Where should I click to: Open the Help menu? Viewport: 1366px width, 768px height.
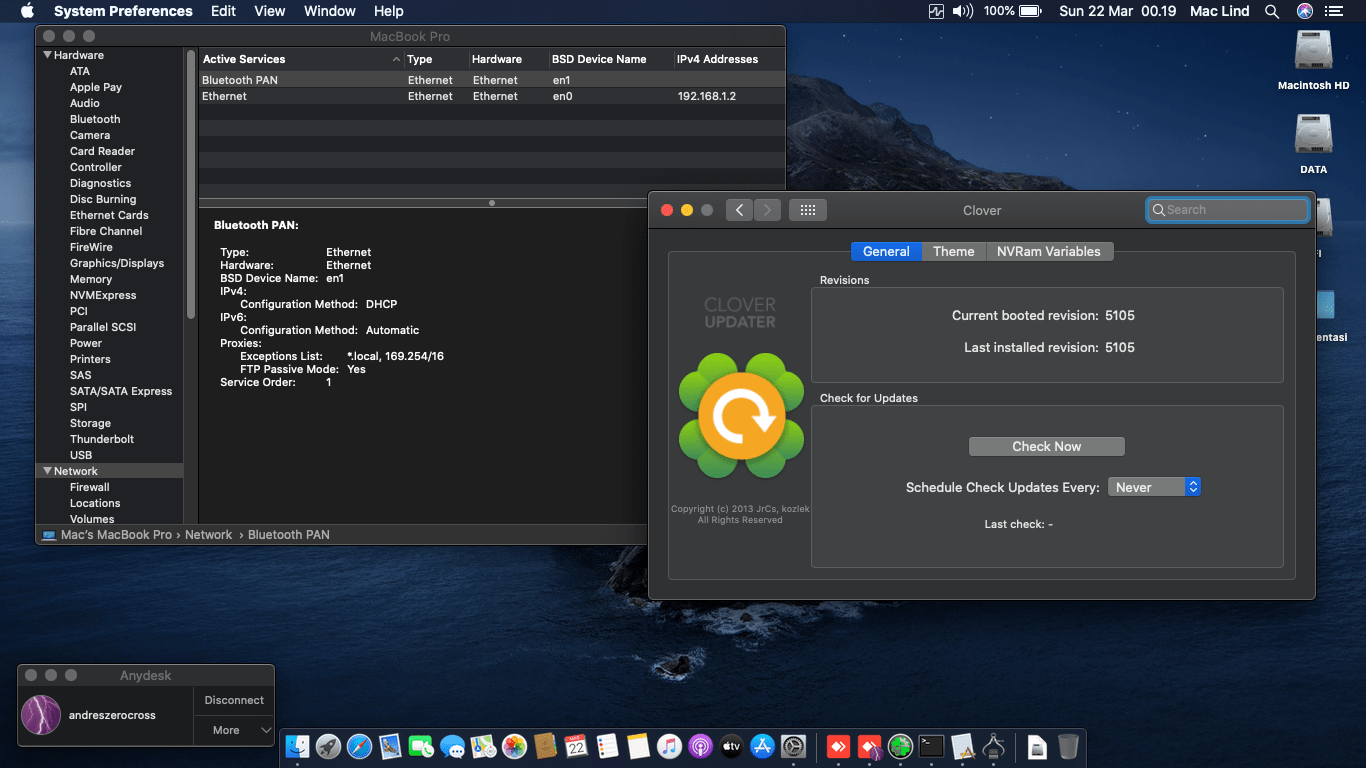(x=389, y=11)
